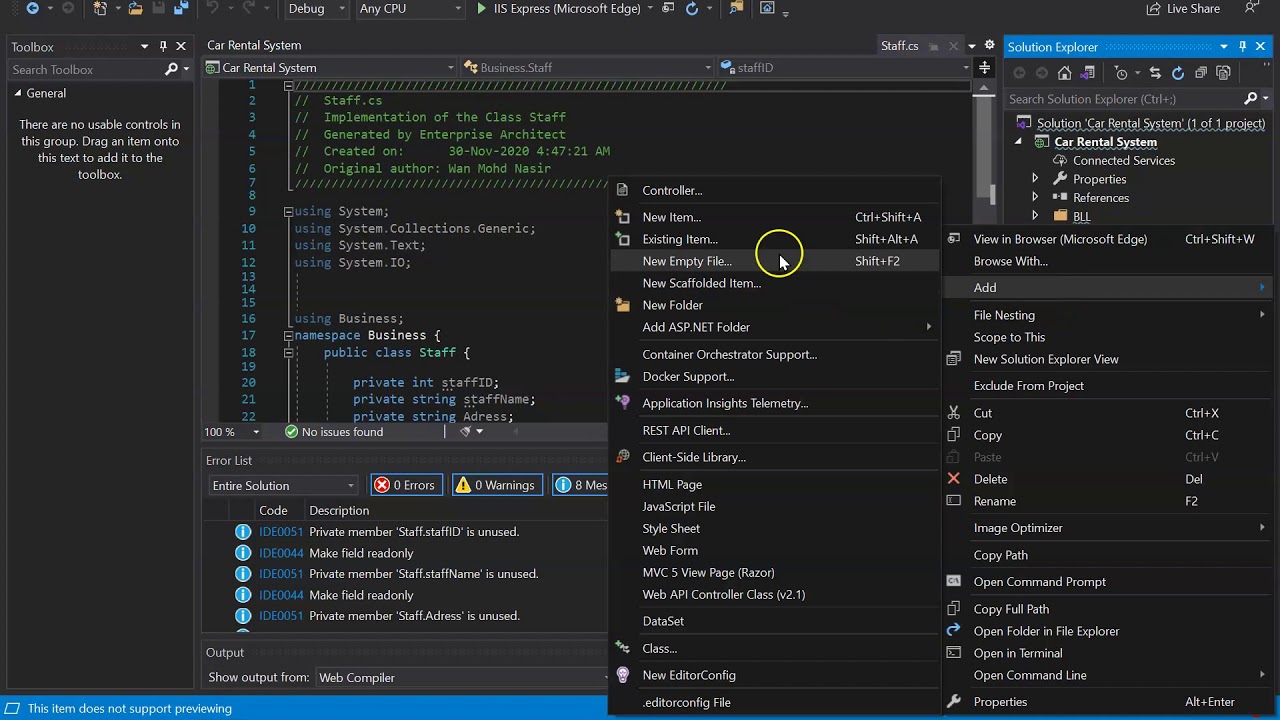Open File using the folder toolbar icon

point(135,8)
